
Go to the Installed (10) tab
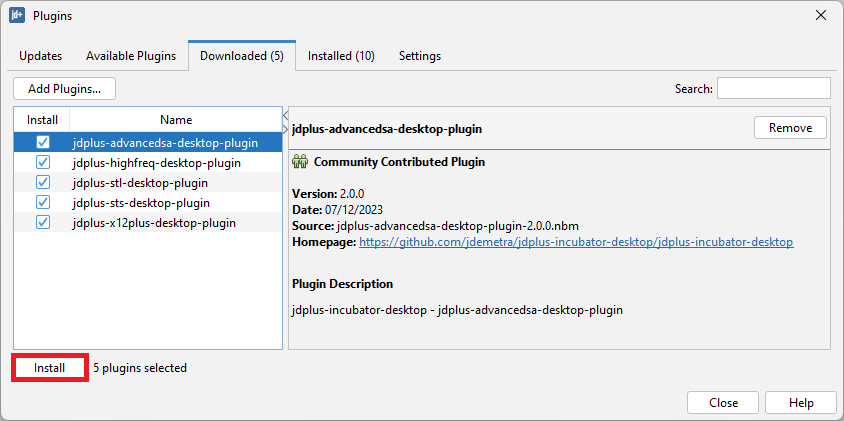(341, 56)
